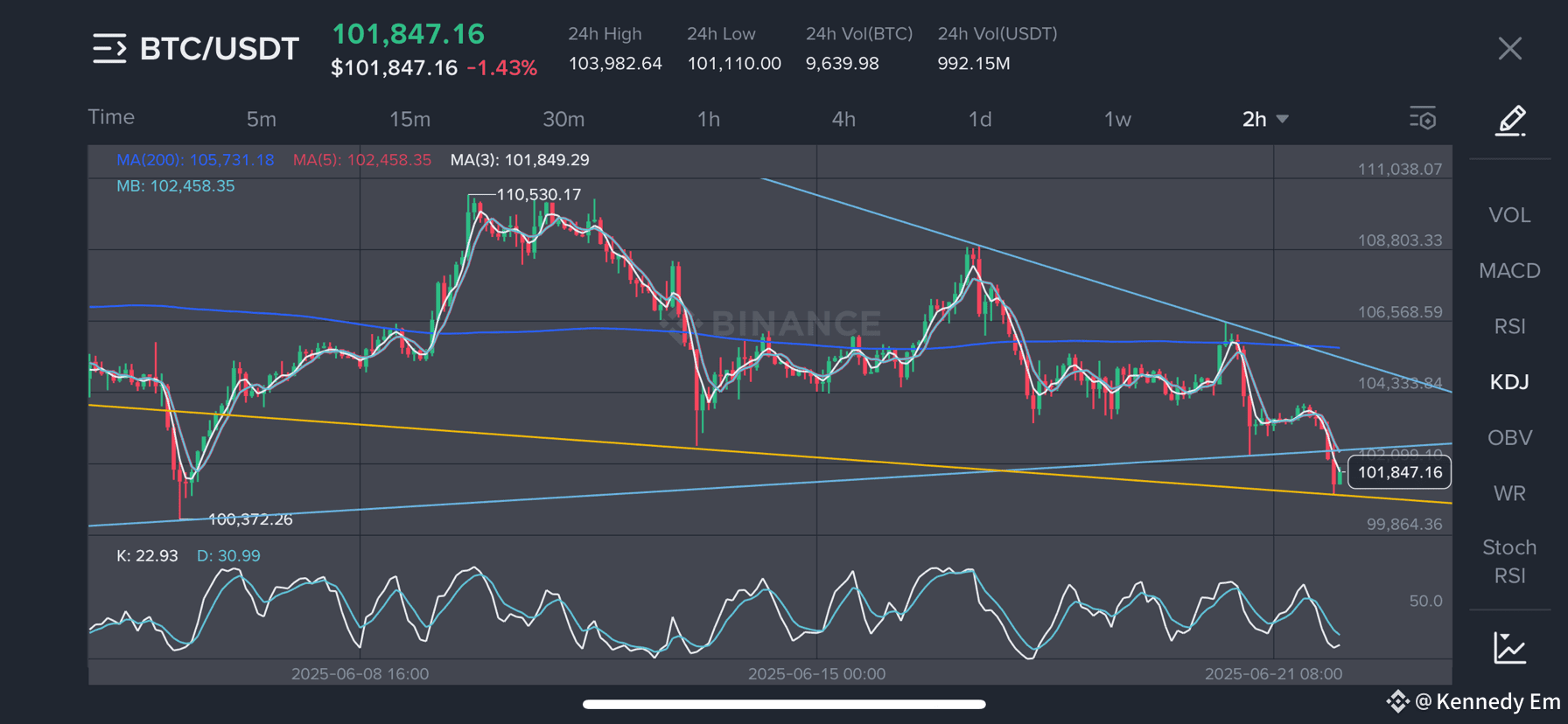Open the trading pair list menu icon
Viewport: 1568px width, 724px height.
click(109, 49)
